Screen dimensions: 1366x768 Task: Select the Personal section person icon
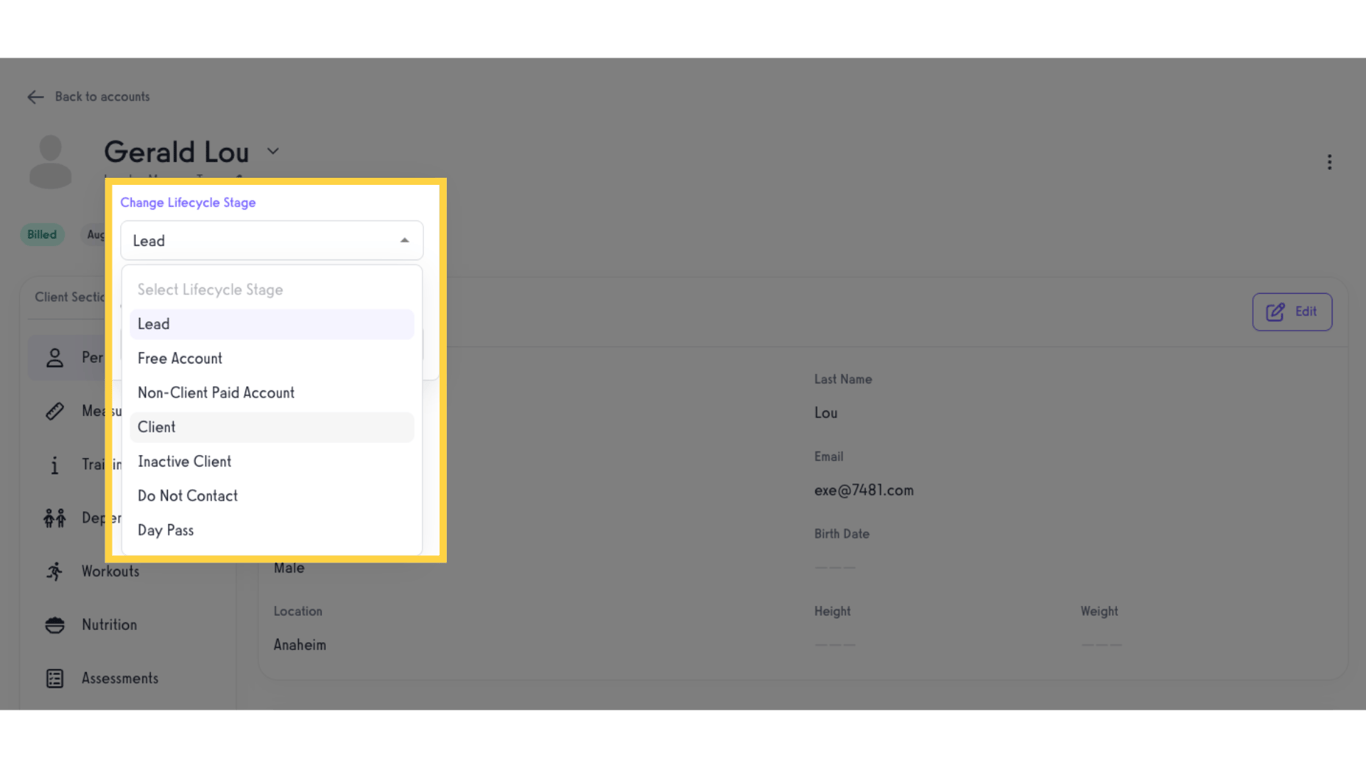[55, 357]
